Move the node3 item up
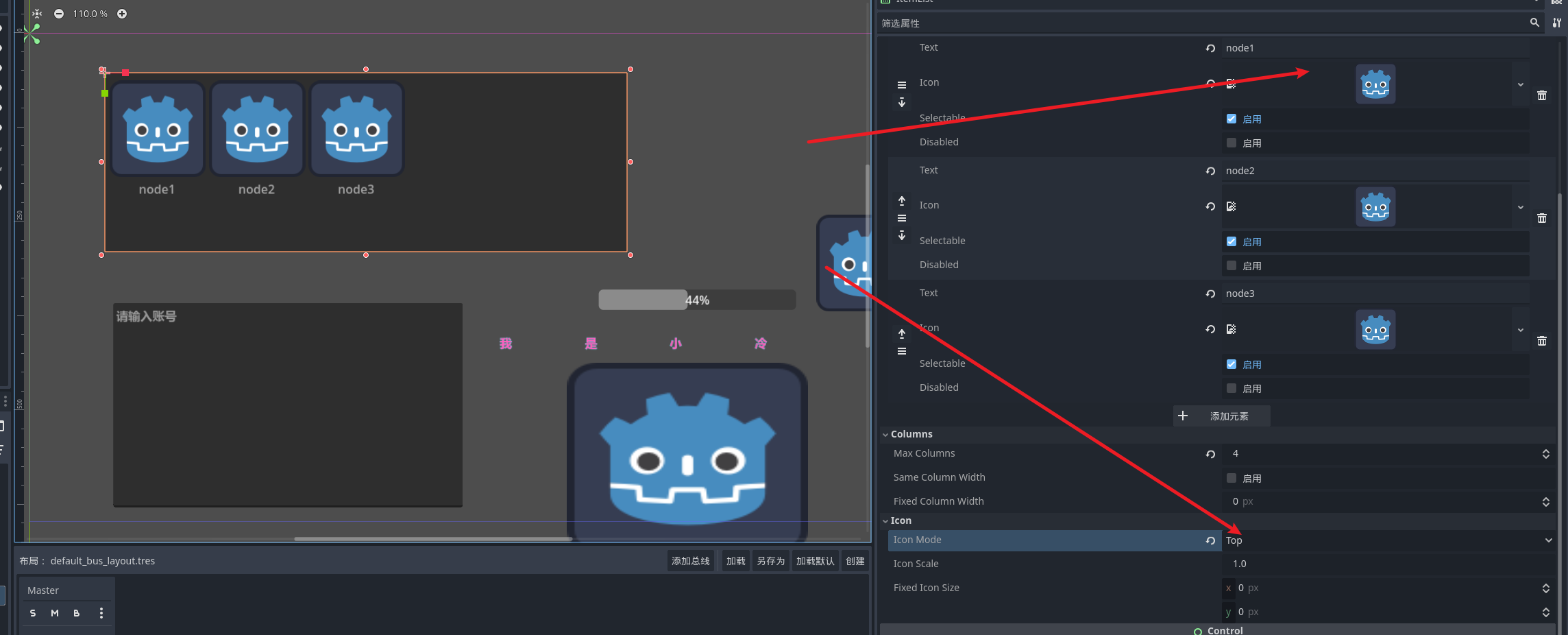Viewport: 1568px width, 635px height. tap(902, 334)
